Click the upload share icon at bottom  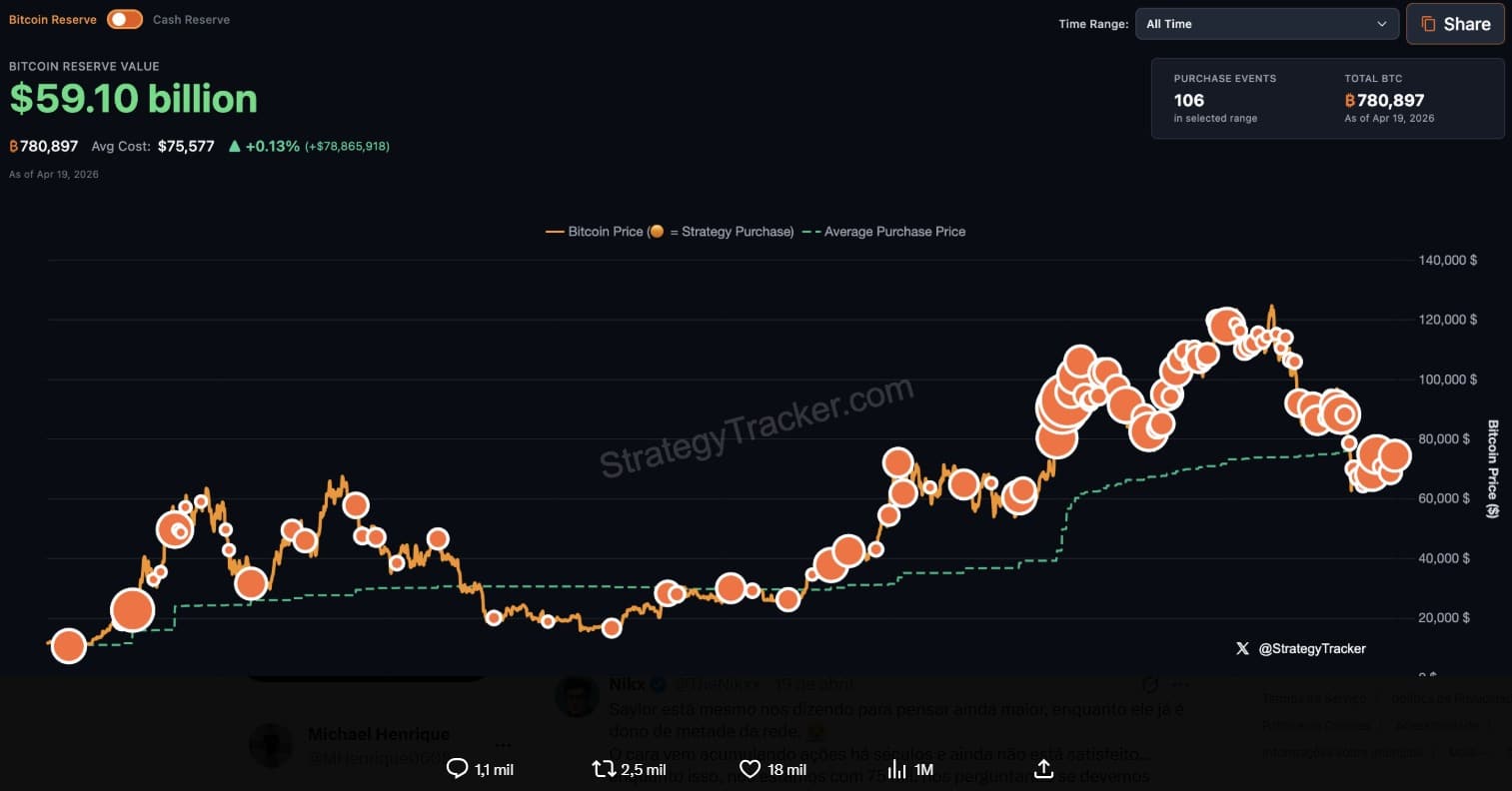click(x=1043, y=769)
